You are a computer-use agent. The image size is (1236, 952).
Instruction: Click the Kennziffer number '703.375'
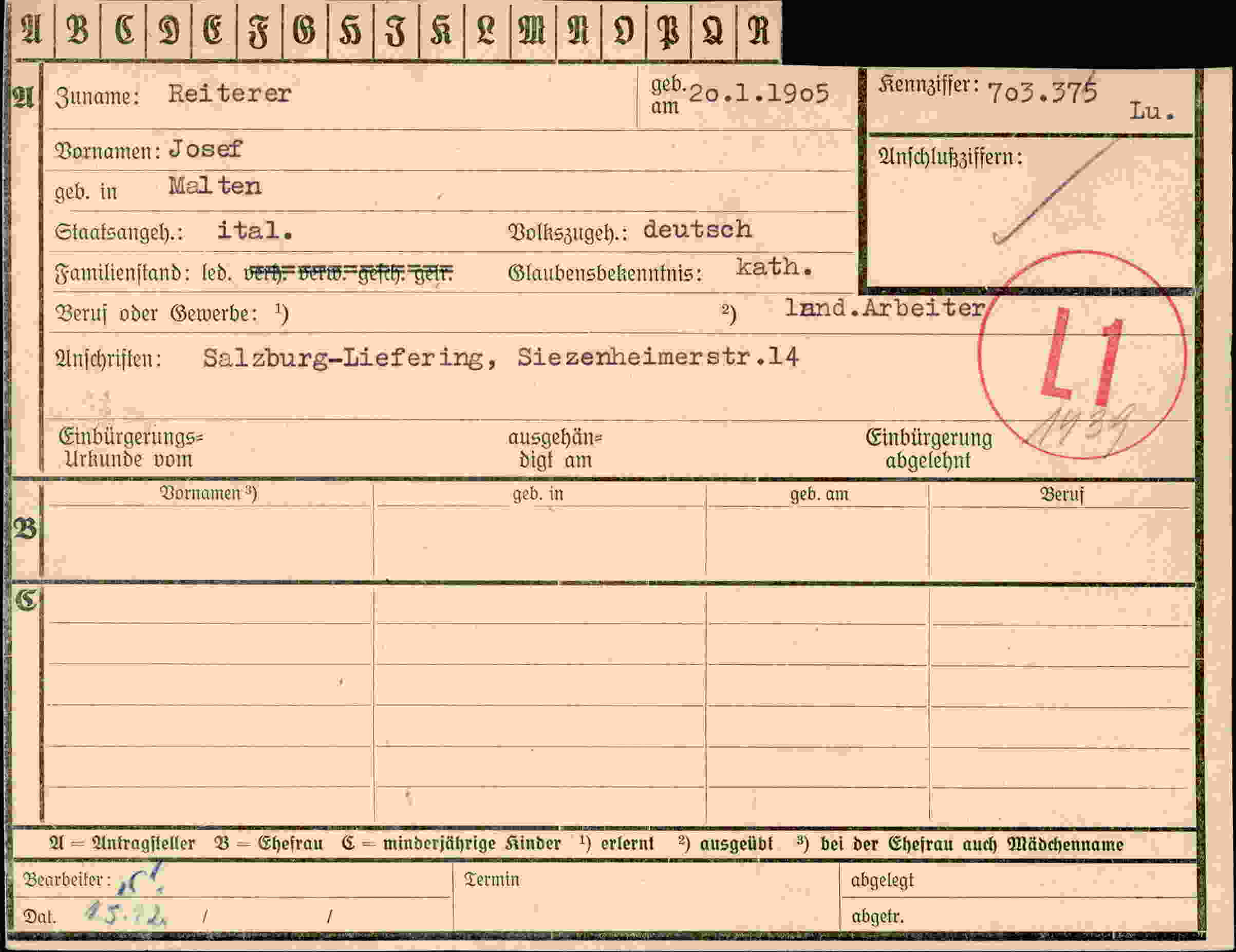tap(1042, 91)
